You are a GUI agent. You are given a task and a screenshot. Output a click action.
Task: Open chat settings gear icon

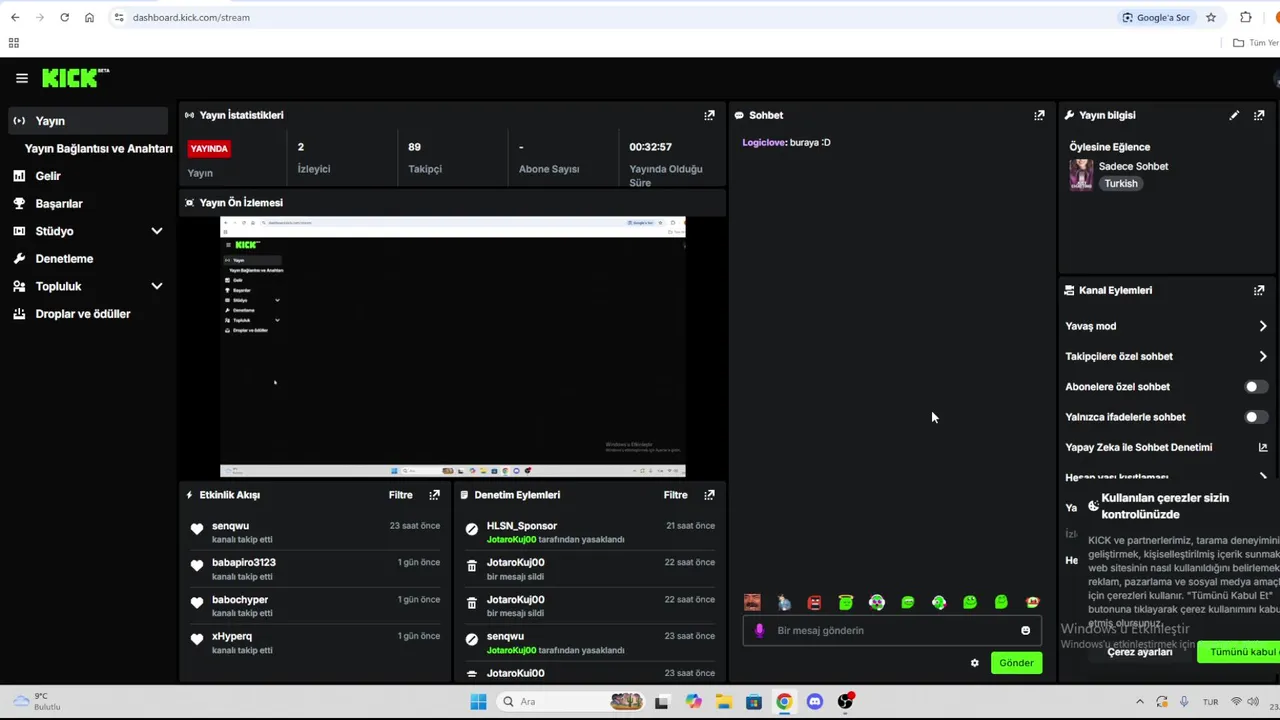(975, 663)
